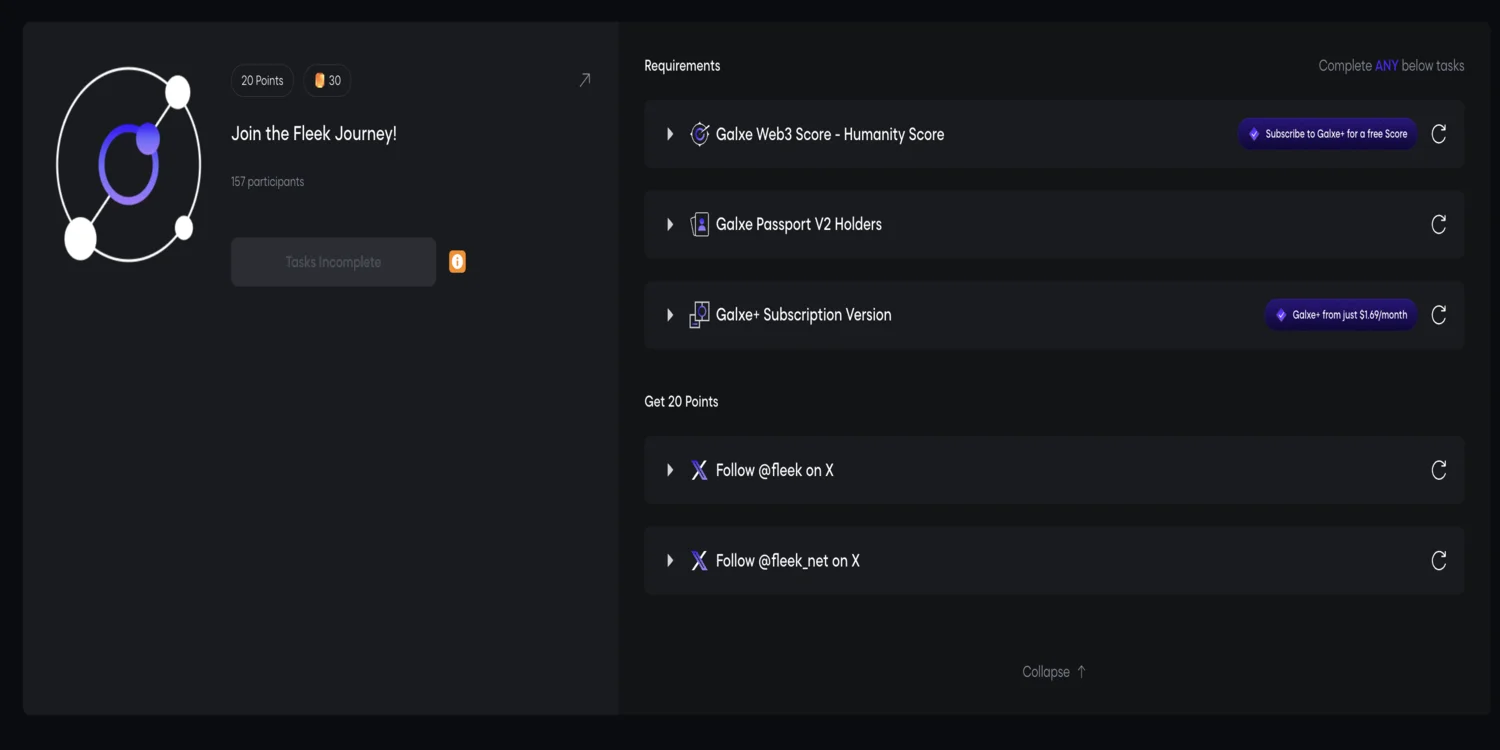
Task: Expand the Galxe Web3 Score task row
Action: pyautogui.click(x=670, y=134)
